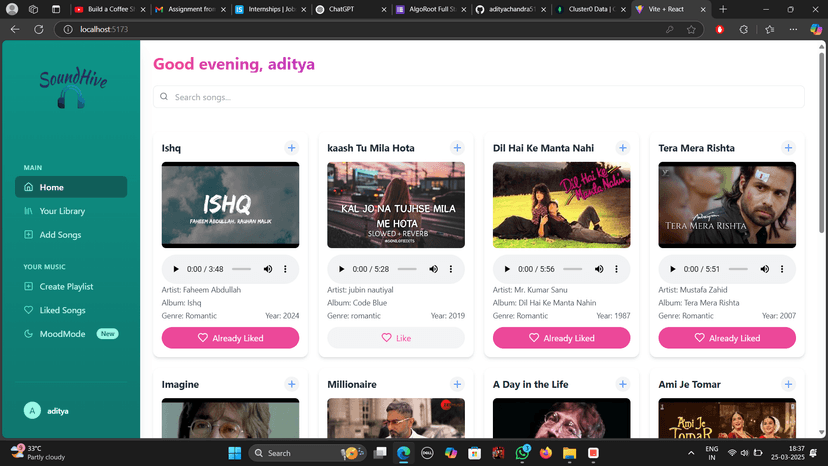Switch to ChatGPT browser tab

coord(350,9)
